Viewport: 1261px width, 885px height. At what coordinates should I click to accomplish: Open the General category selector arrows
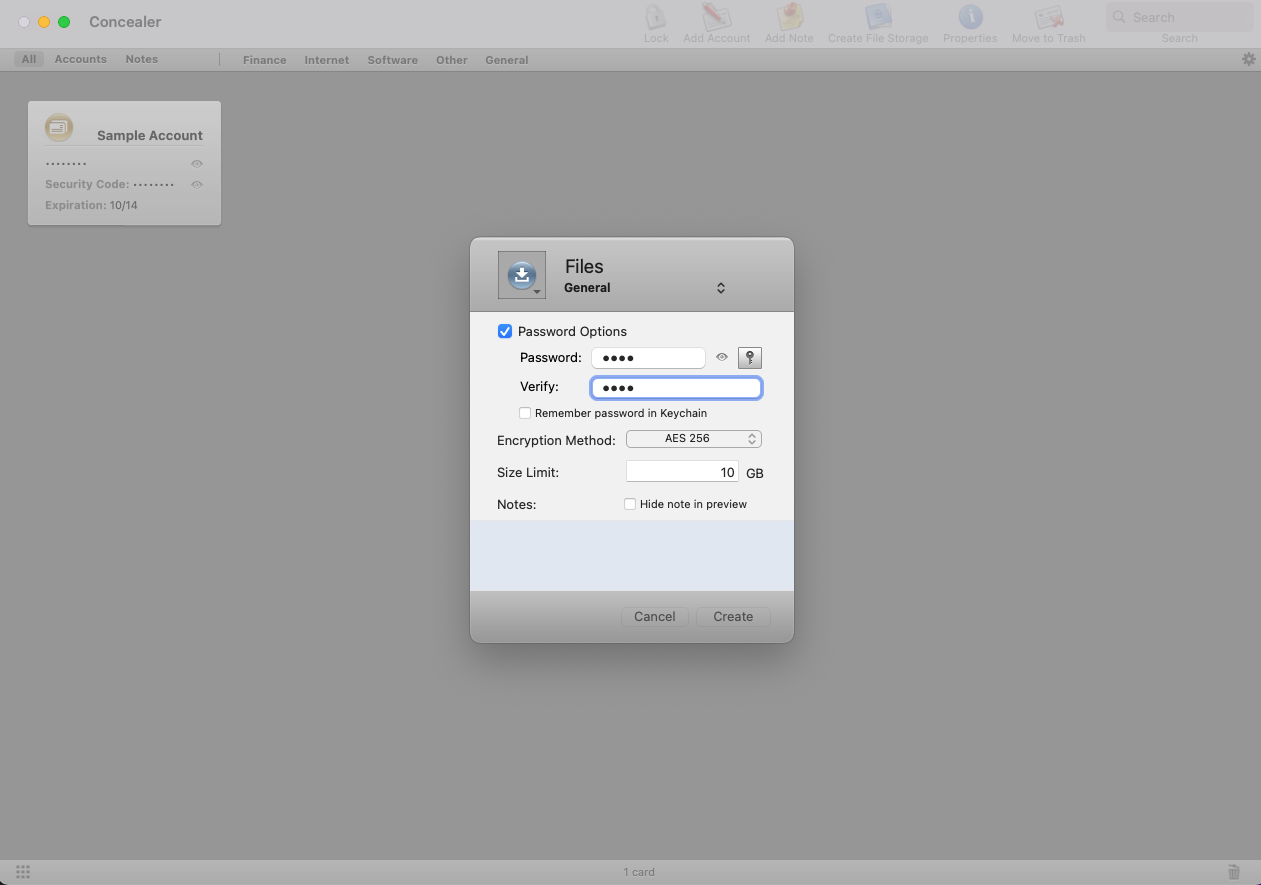click(x=721, y=288)
